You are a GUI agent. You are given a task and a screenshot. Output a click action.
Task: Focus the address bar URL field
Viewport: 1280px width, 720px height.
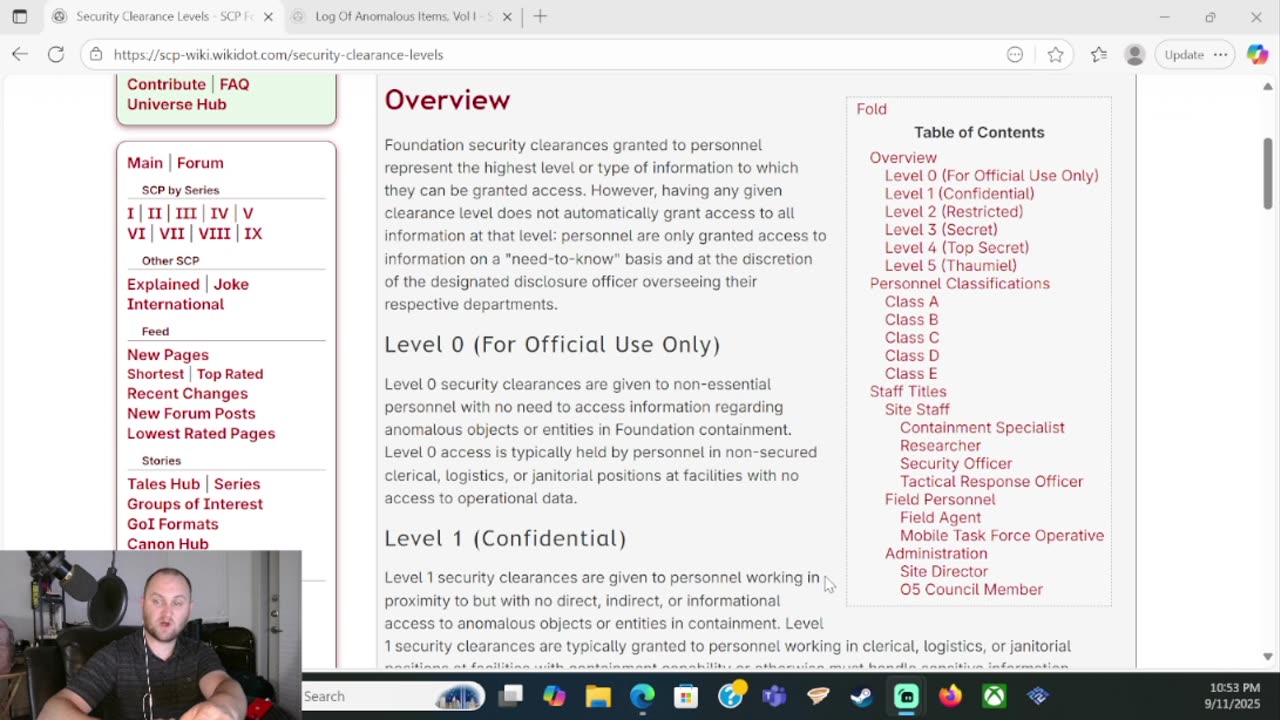tap(550, 55)
